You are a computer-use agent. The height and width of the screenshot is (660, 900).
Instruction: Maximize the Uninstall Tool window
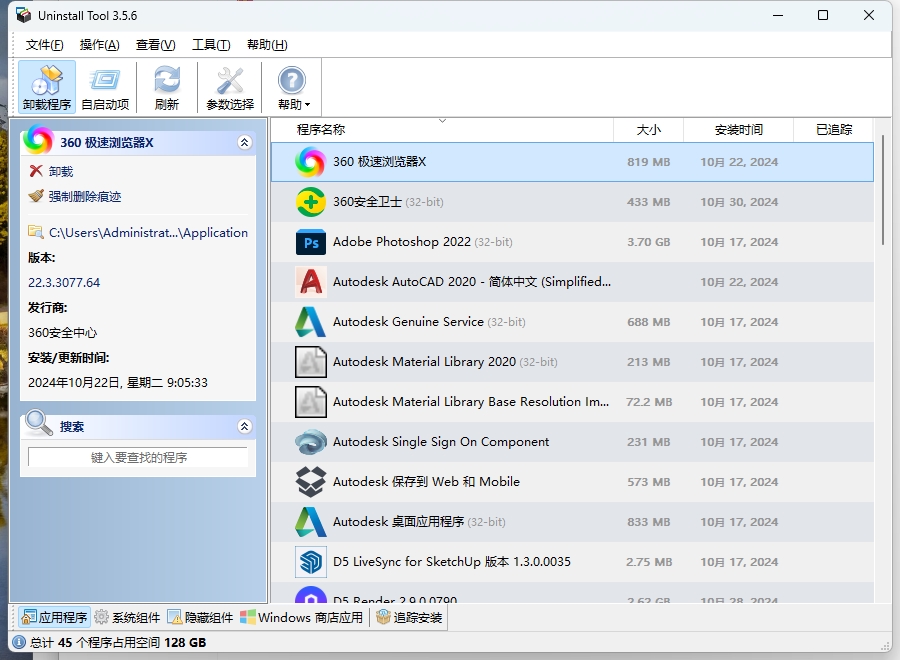point(823,15)
